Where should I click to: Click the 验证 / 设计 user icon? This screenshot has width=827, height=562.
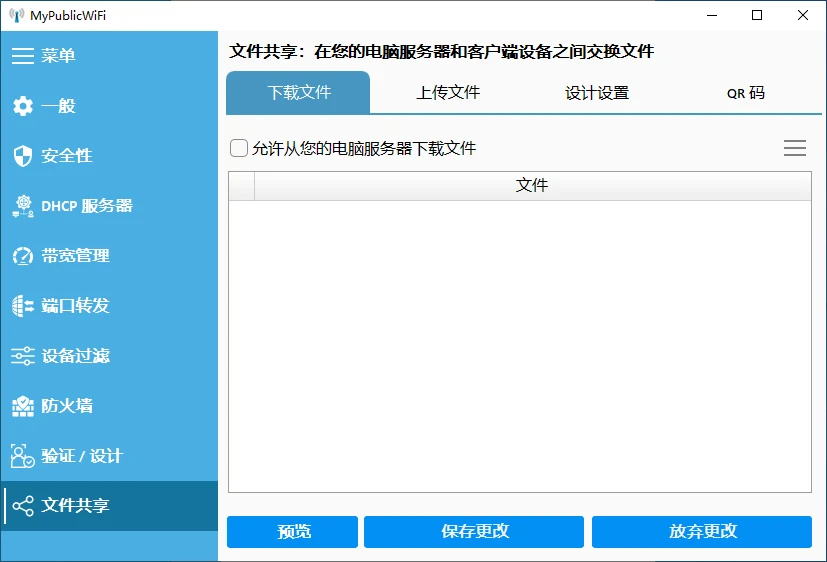(22, 456)
